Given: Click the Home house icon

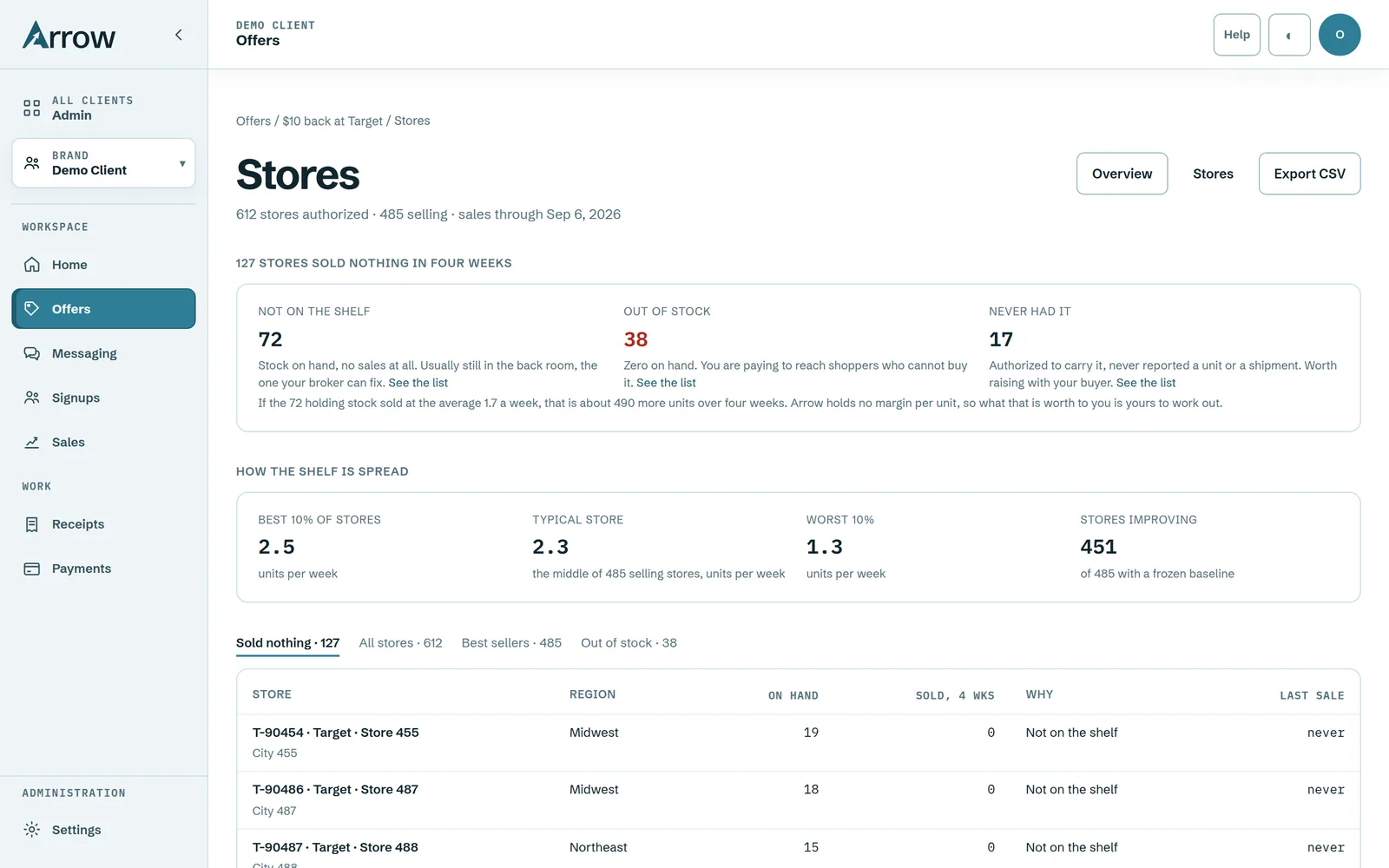Looking at the screenshot, I should coord(32,265).
